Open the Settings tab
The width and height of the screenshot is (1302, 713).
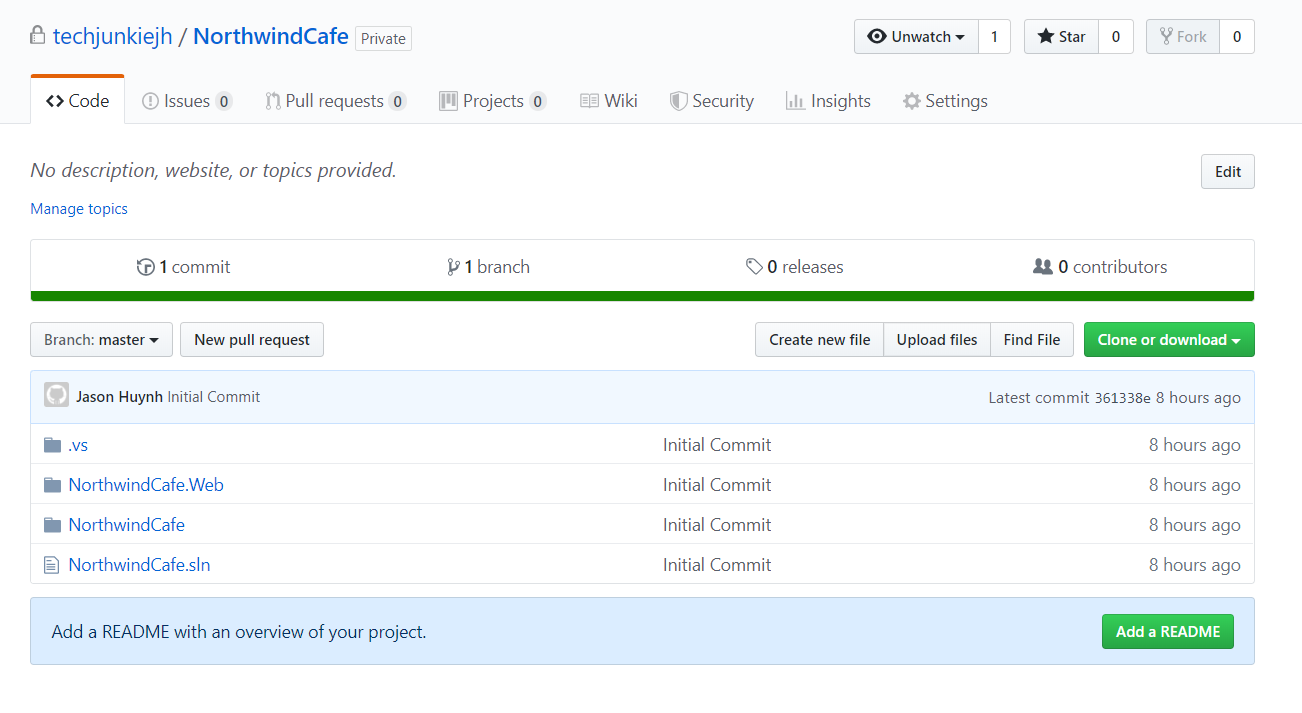click(x=944, y=100)
